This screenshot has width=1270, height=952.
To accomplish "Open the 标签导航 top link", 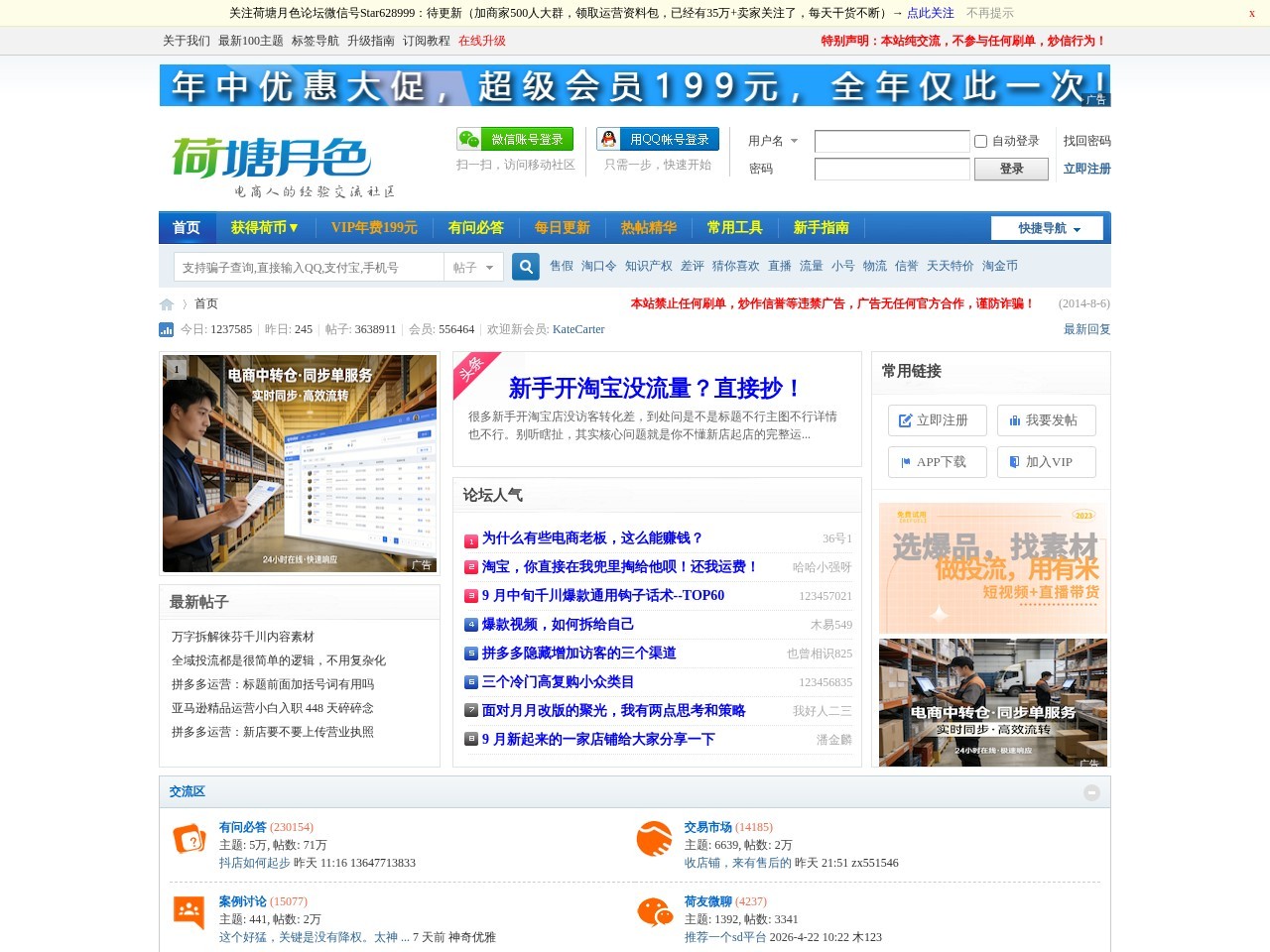I will (x=316, y=41).
